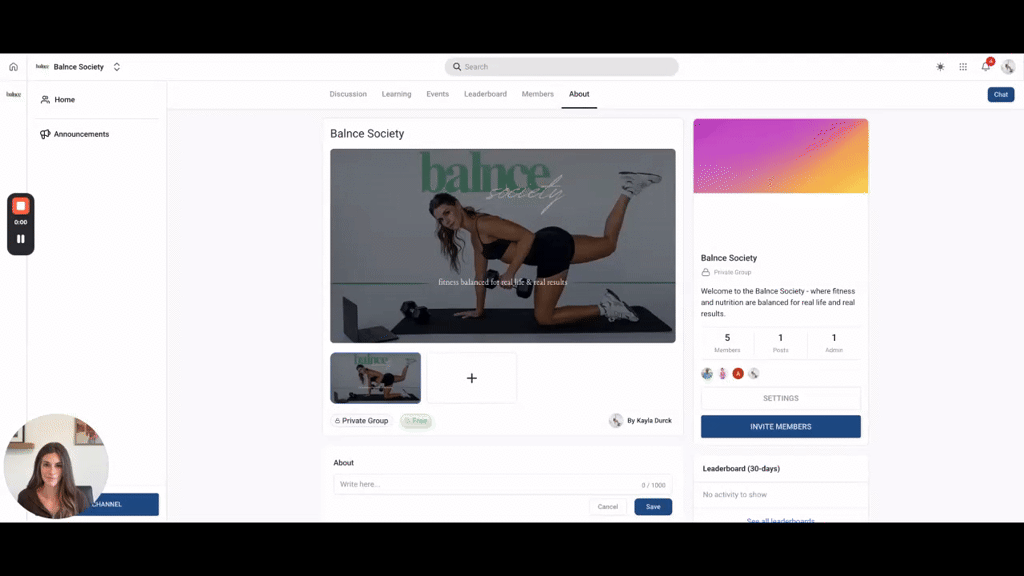Click the search field
Image resolution: width=1024 pixels, height=576 pixels.
click(x=562, y=67)
